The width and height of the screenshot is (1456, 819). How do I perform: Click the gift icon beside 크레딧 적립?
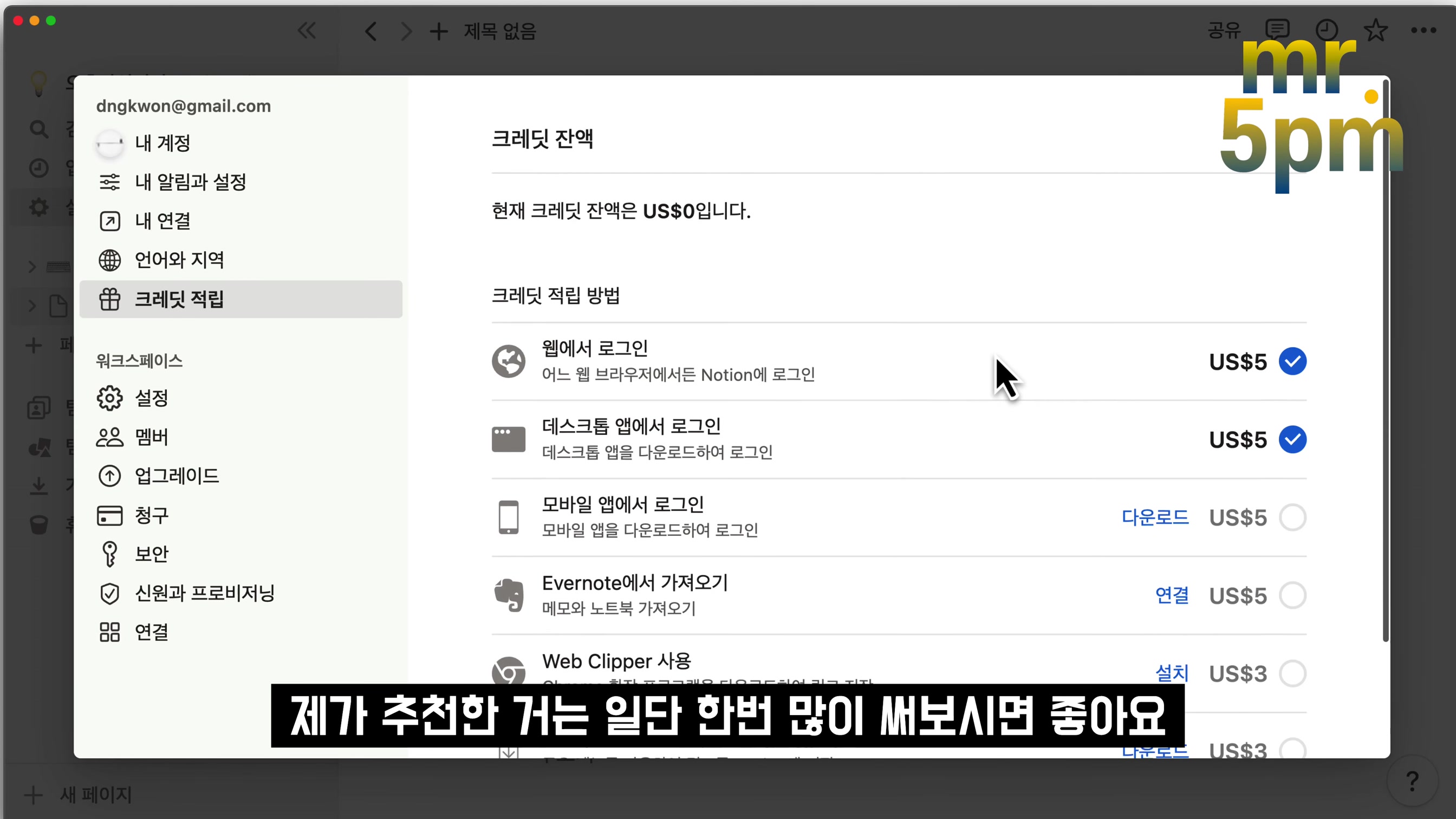coord(109,299)
